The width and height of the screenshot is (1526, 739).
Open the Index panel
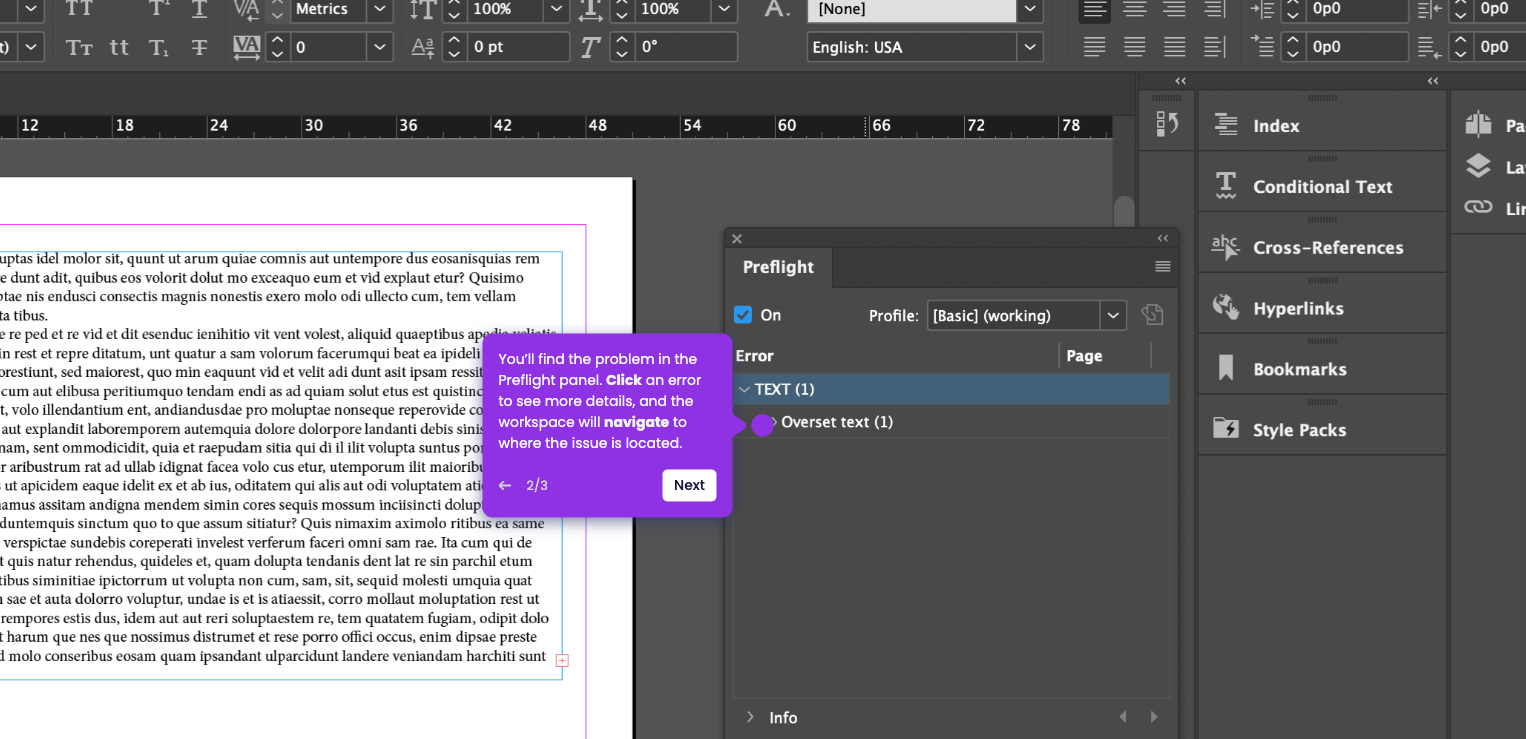tap(1275, 126)
